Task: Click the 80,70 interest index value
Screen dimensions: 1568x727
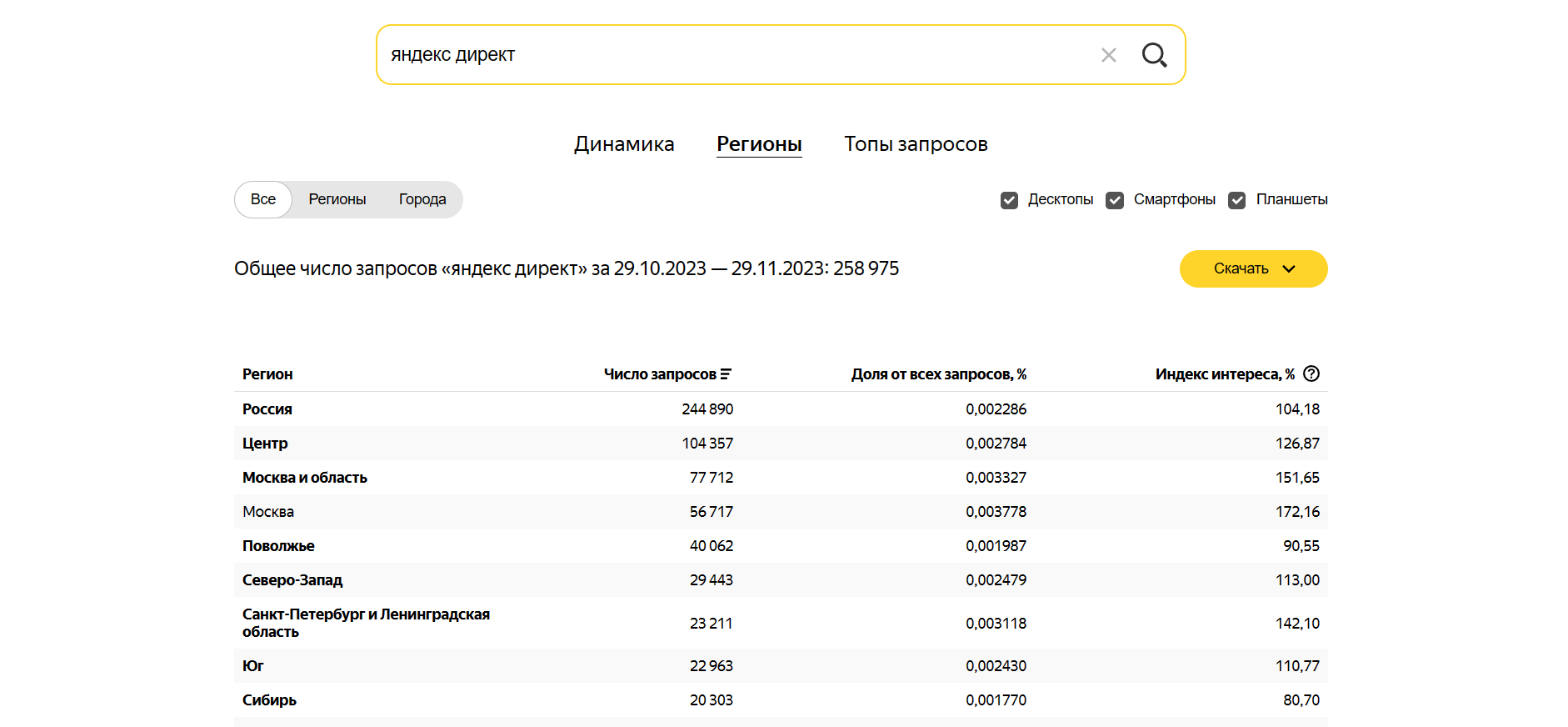Action: point(1301,700)
